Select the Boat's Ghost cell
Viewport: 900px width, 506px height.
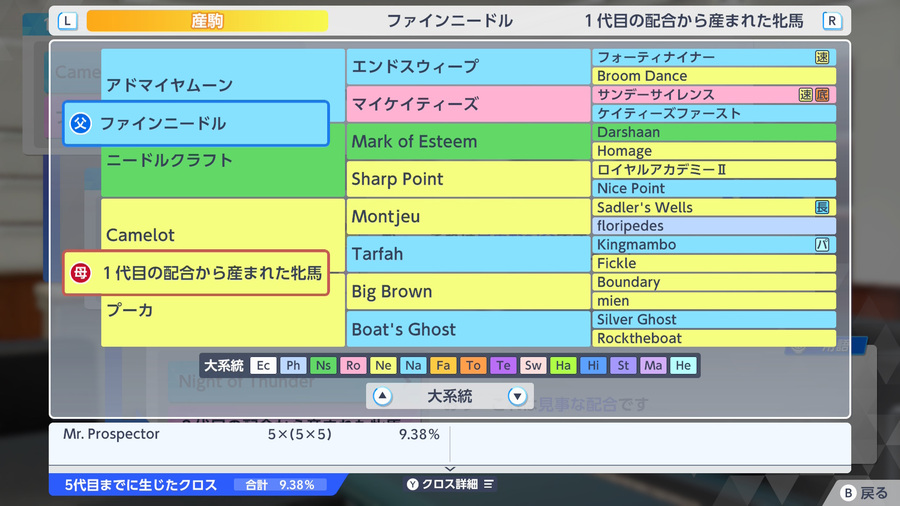tap(468, 329)
